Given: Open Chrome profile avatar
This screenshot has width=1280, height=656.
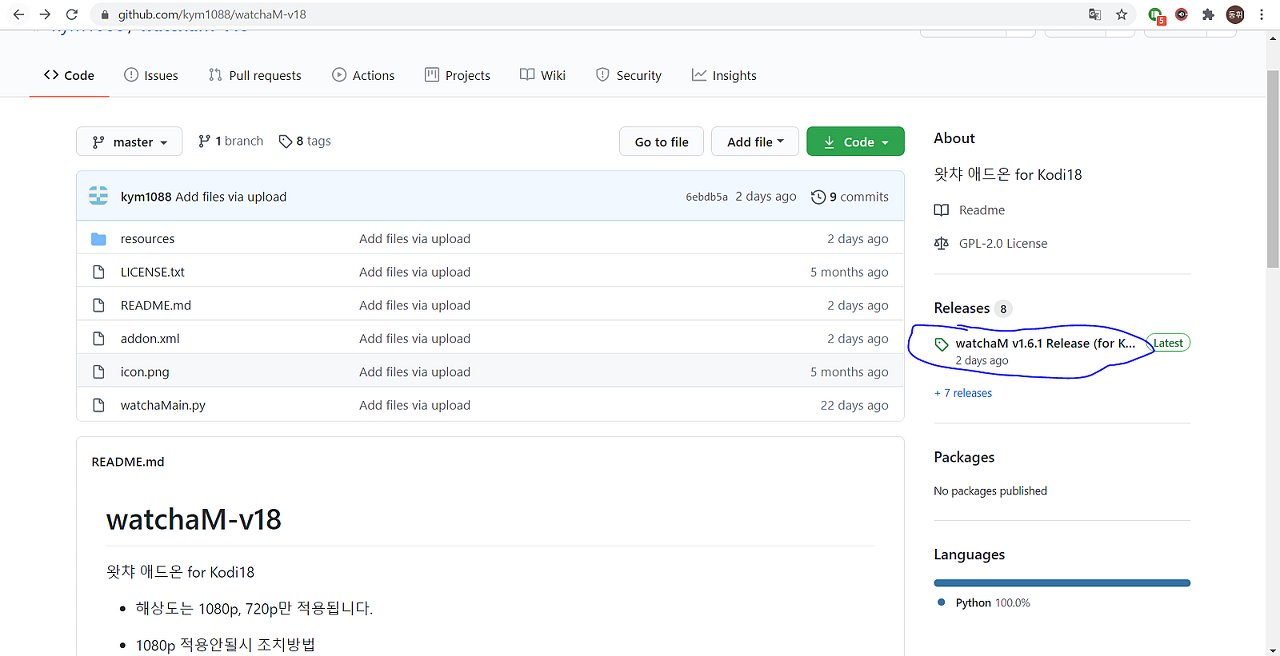Looking at the screenshot, I should click(x=1236, y=15).
